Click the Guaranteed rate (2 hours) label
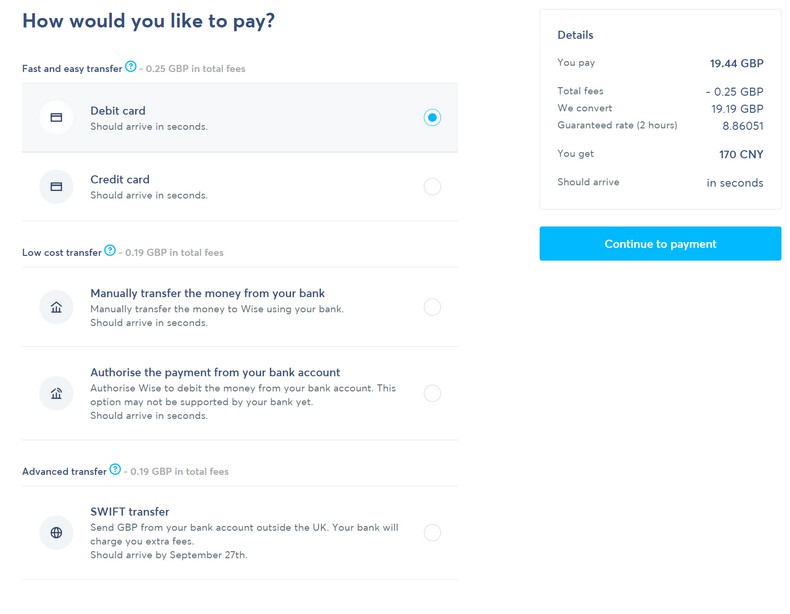The image size is (790, 614). pos(617,125)
